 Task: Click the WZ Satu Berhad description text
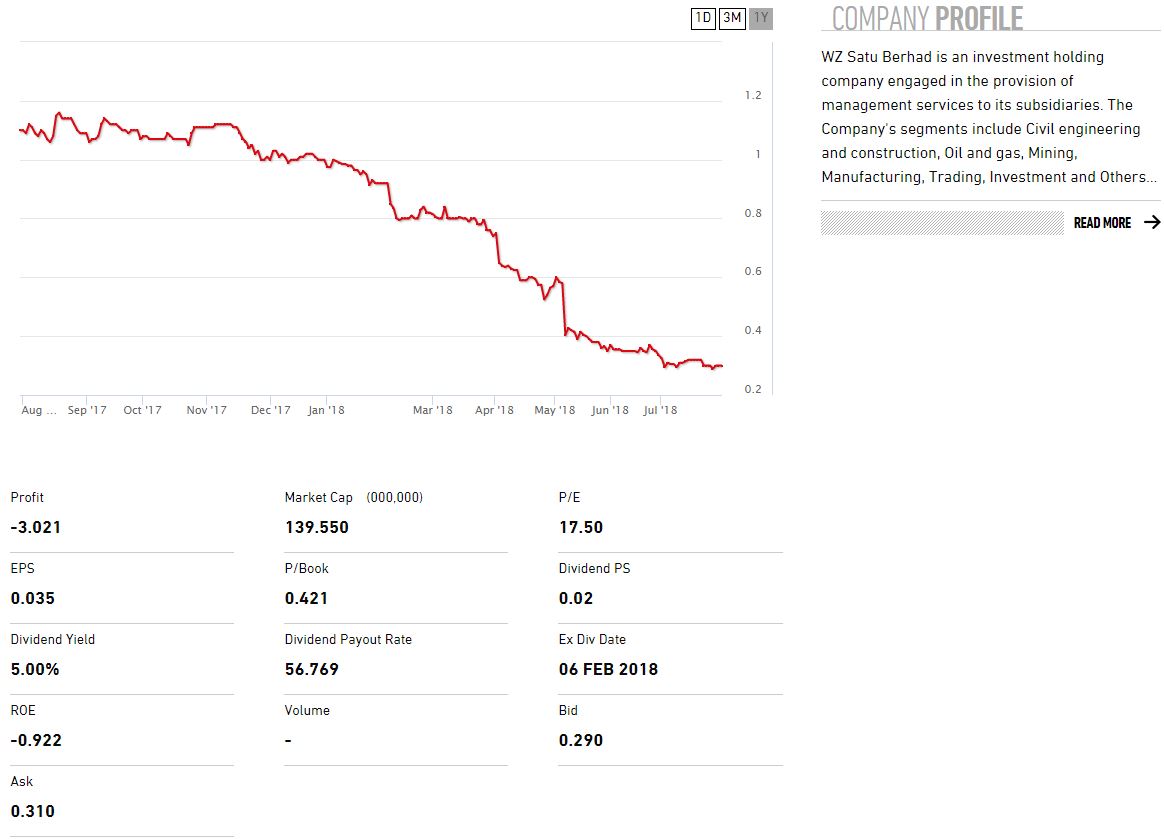(x=988, y=117)
